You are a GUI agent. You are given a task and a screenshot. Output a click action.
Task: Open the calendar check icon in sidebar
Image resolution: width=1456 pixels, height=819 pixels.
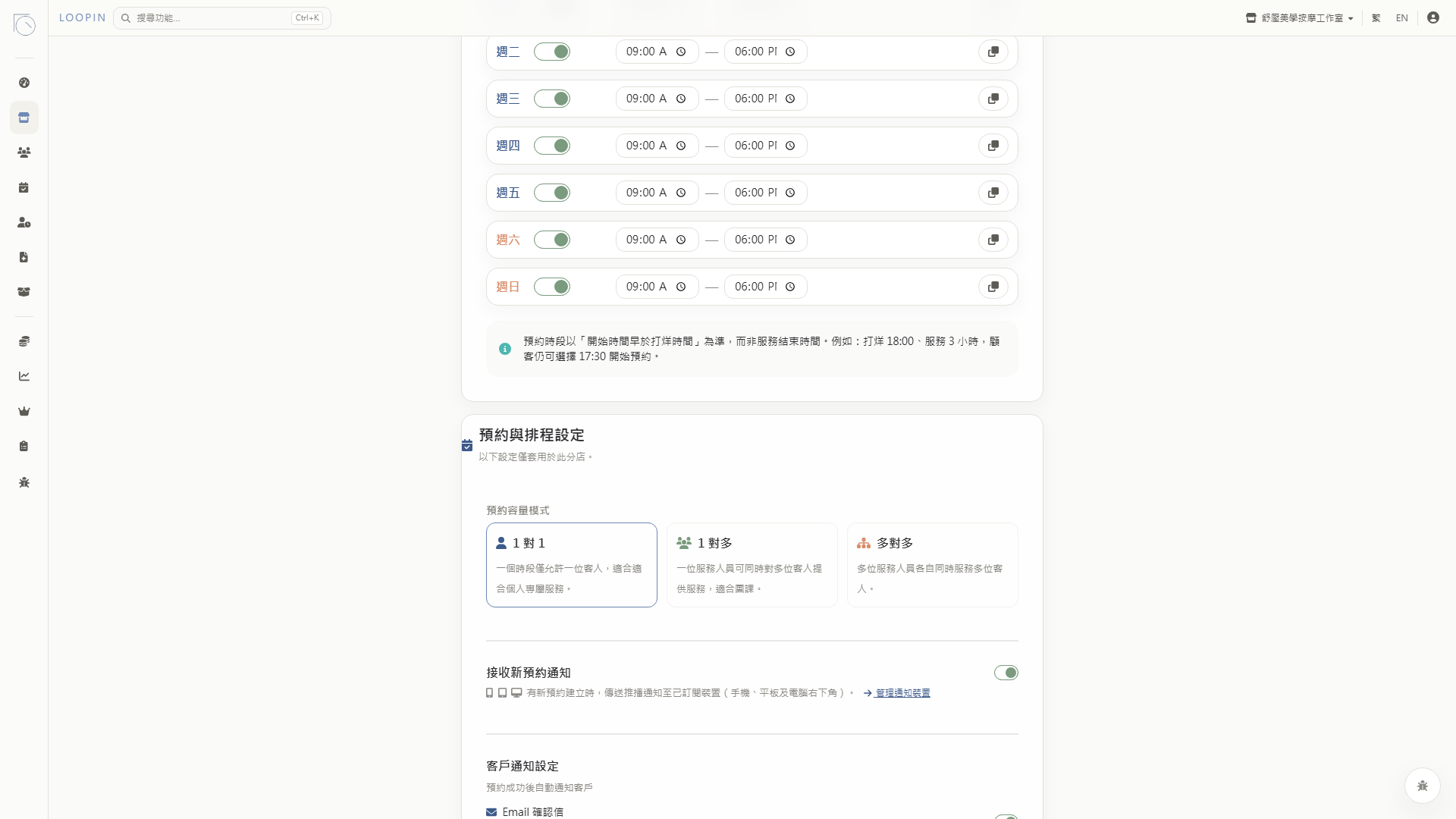[x=24, y=187]
